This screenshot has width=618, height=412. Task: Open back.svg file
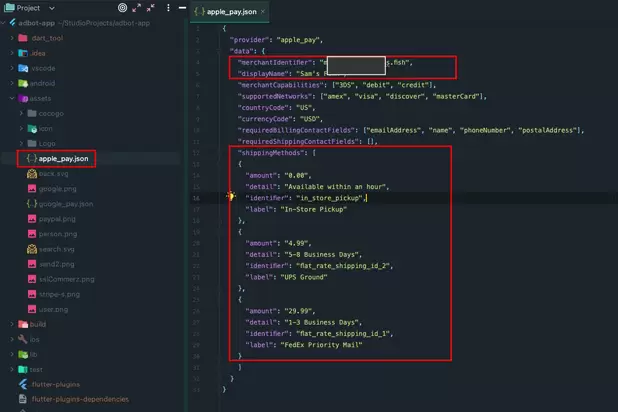coord(53,174)
